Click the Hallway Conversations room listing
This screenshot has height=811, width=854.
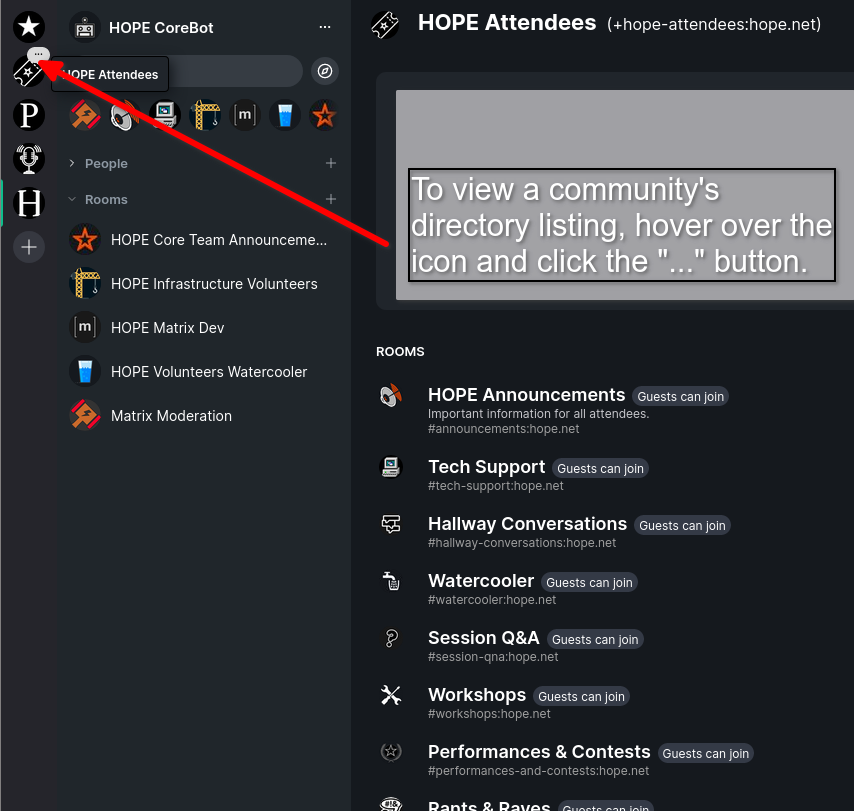pos(527,524)
